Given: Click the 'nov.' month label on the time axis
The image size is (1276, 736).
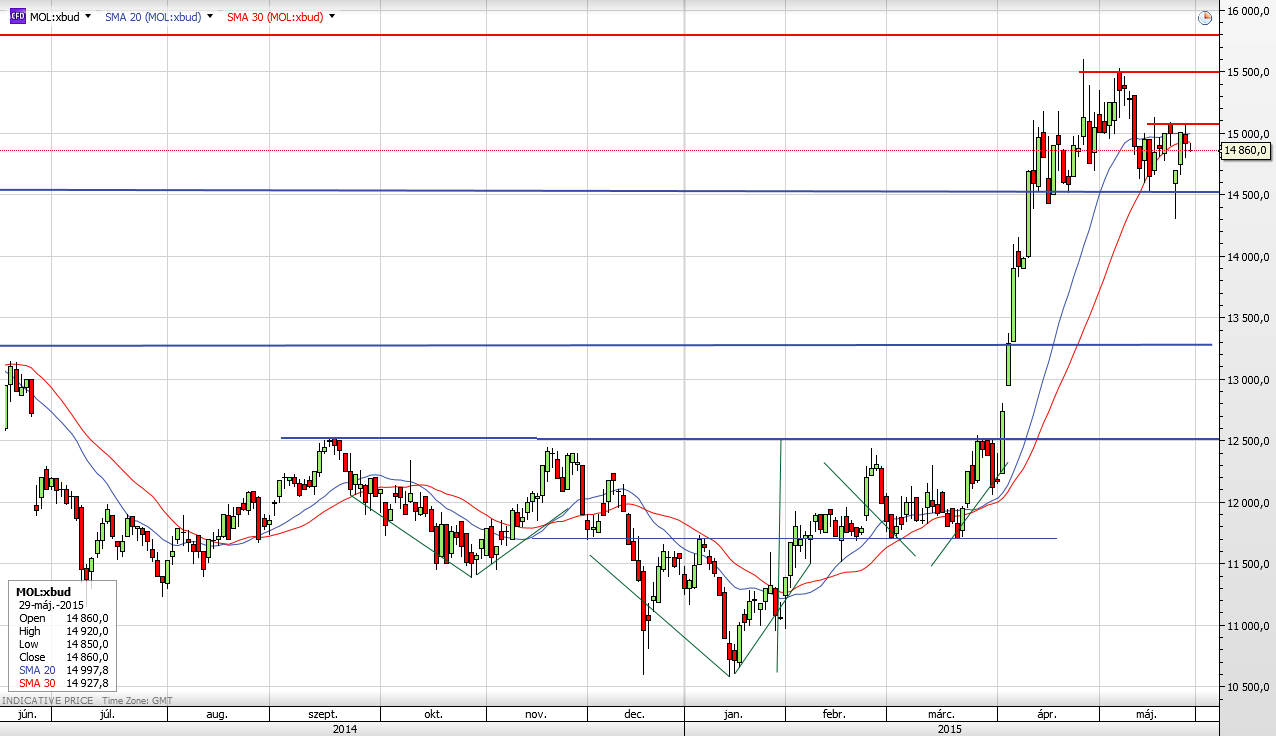Looking at the screenshot, I should 535,715.
